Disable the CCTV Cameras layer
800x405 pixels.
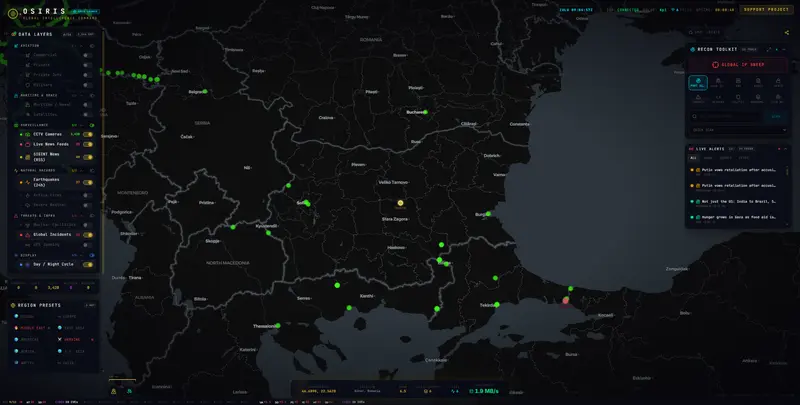(88, 134)
